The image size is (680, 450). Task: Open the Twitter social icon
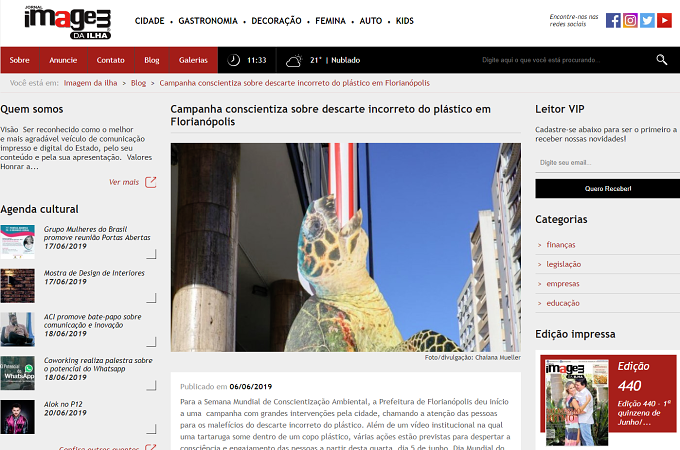(647, 20)
